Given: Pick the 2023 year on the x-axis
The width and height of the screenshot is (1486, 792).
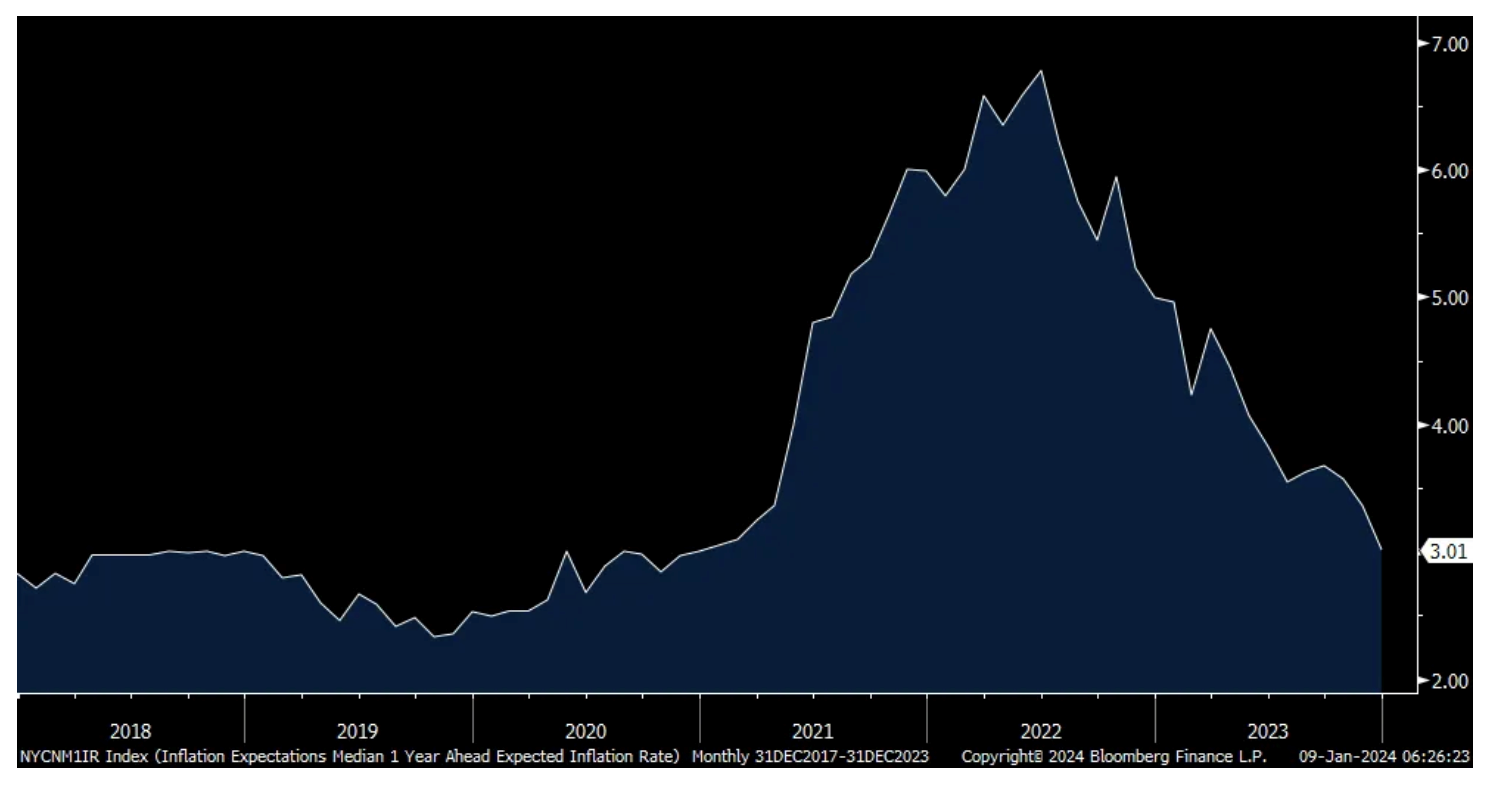Looking at the screenshot, I should point(1268,730).
